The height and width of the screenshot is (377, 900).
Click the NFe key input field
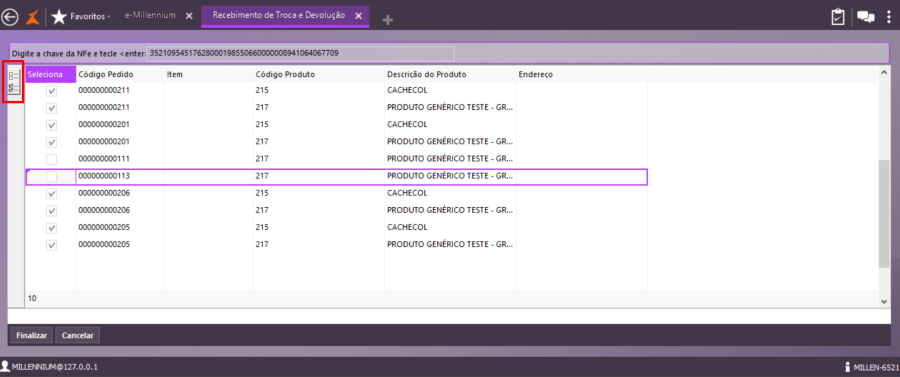coord(300,53)
